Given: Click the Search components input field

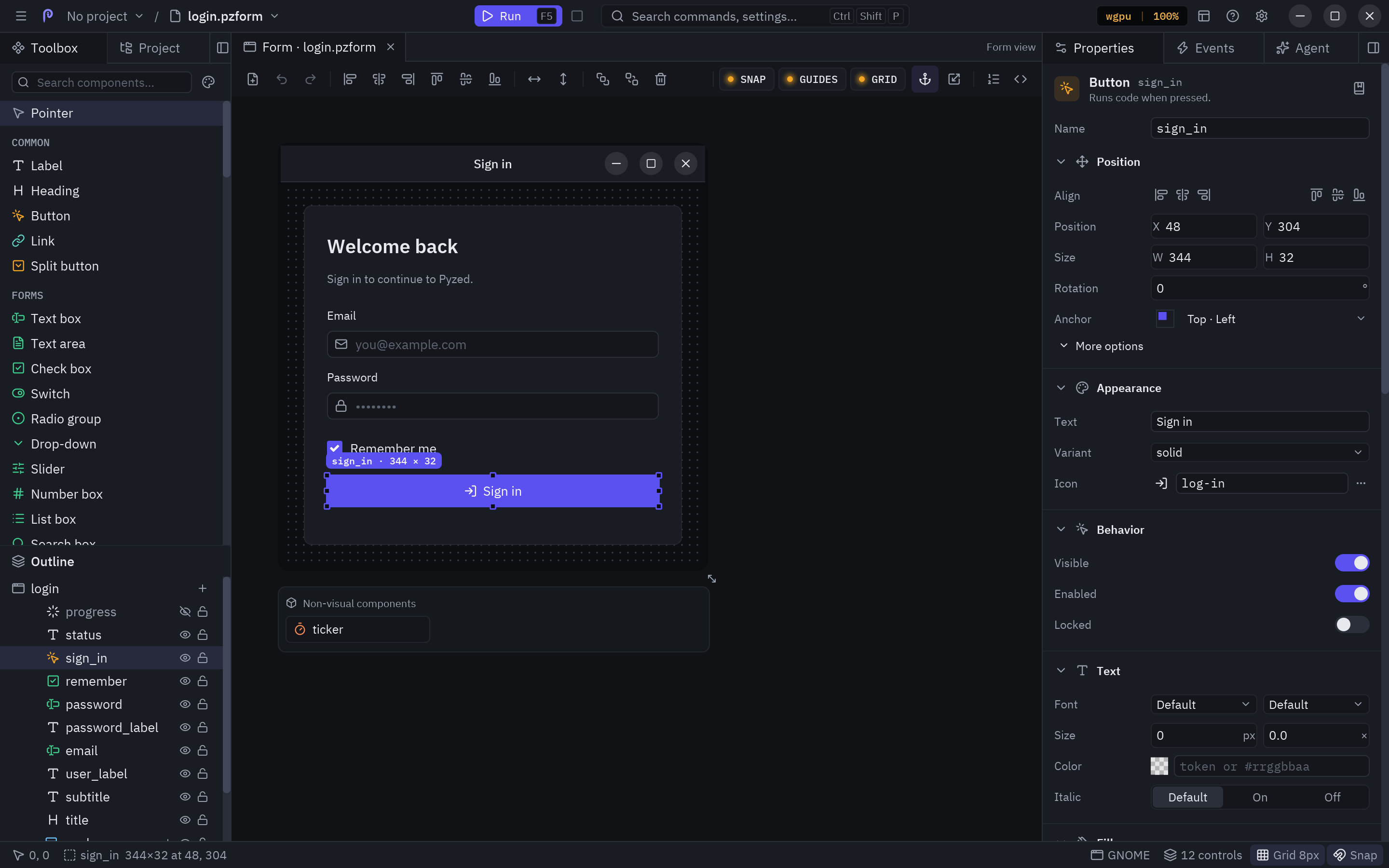Looking at the screenshot, I should click(x=102, y=82).
